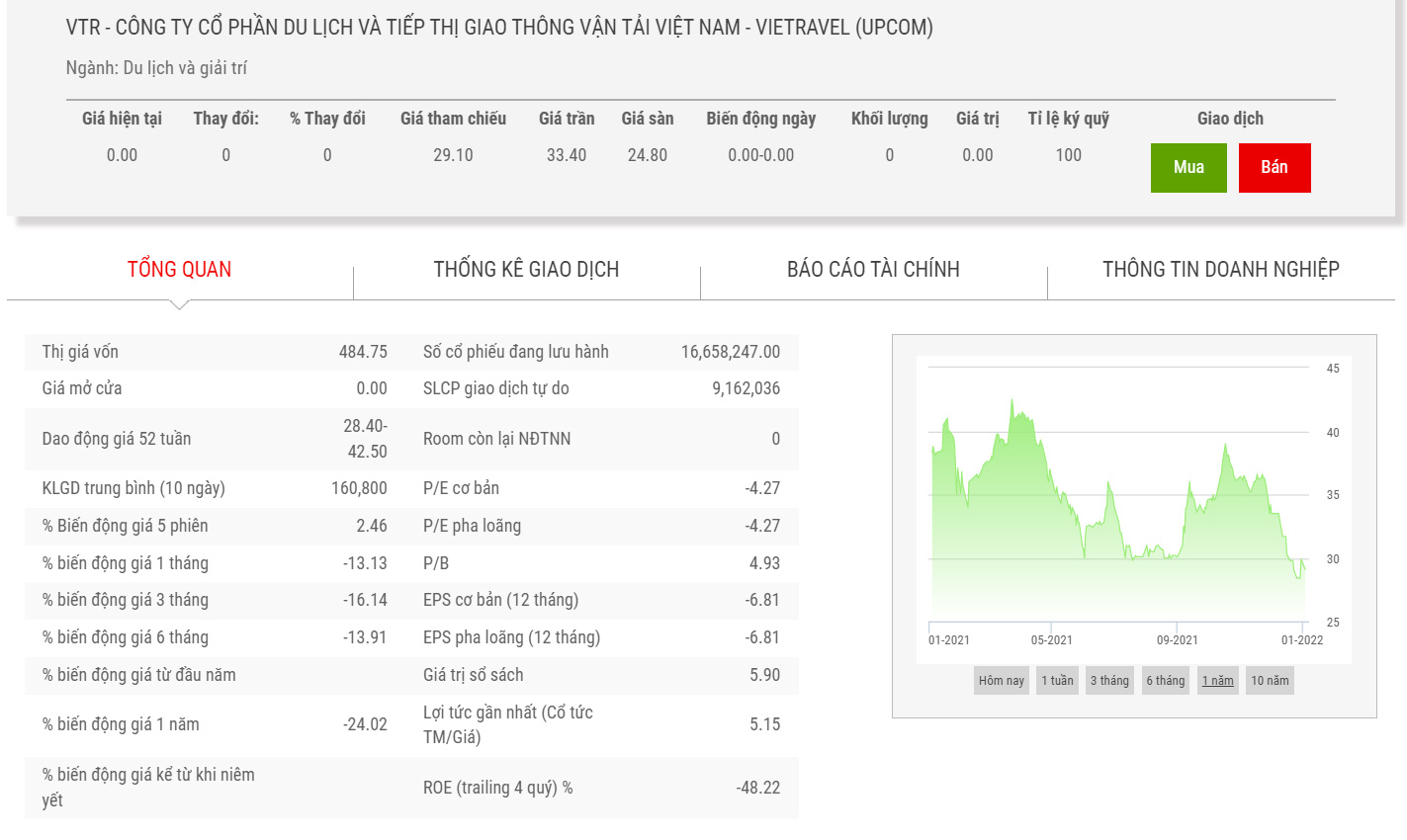Click the P/E cơ bản row
Screen dimensions: 1407x840
[601, 488]
